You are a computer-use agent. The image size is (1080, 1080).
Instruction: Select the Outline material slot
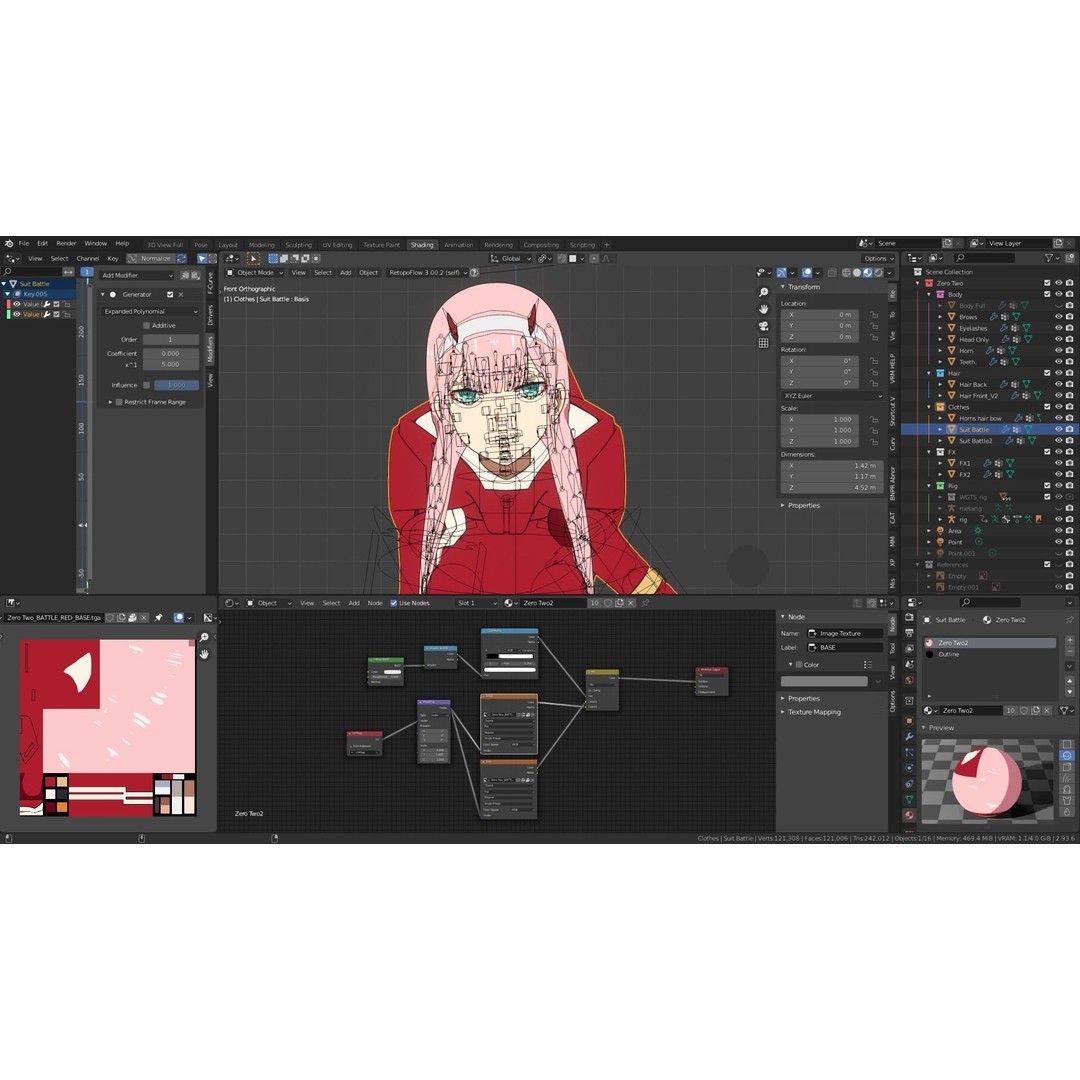tap(989, 654)
